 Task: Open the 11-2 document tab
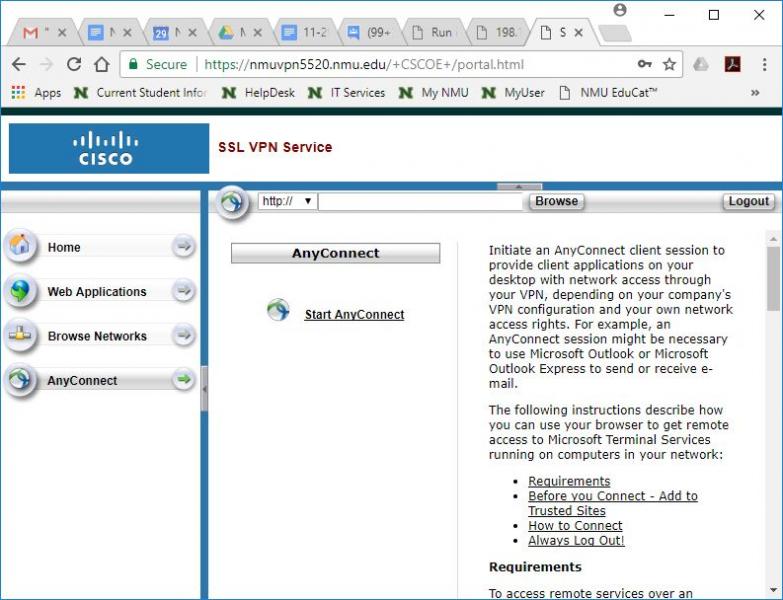(306, 33)
